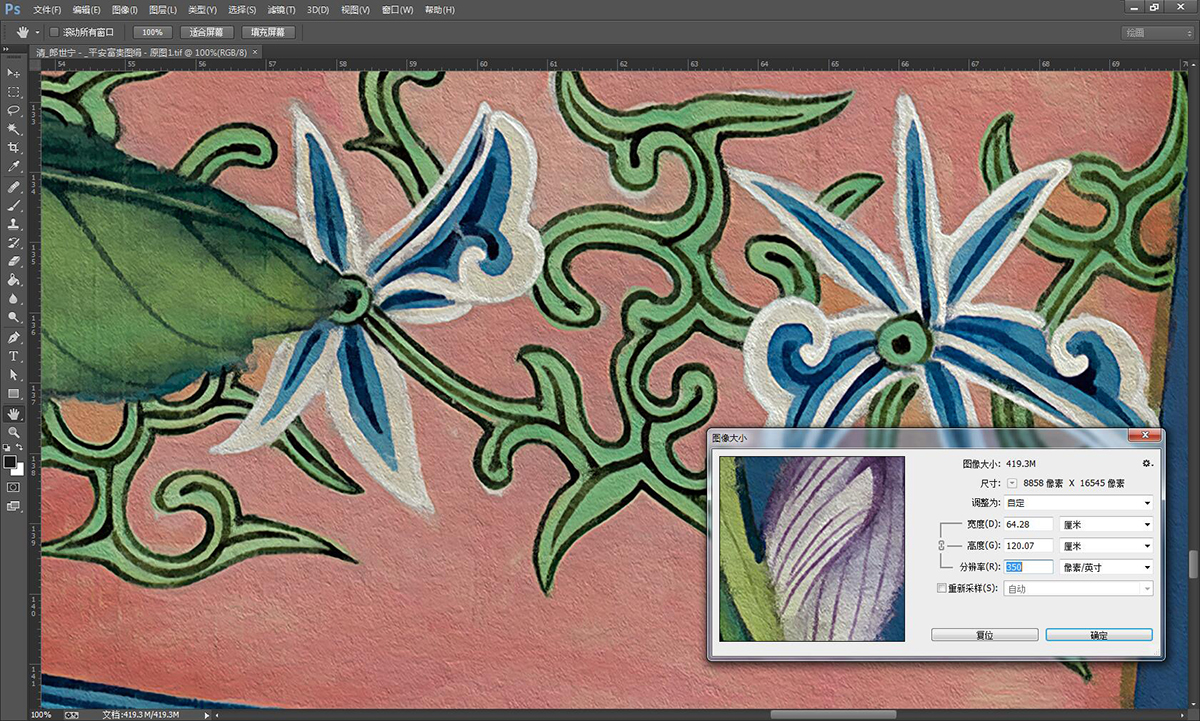This screenshot has height=721, width=1200.
Task: Open the Layer (图层) menu
Action: pyautogui.click(x=163, y=9)
